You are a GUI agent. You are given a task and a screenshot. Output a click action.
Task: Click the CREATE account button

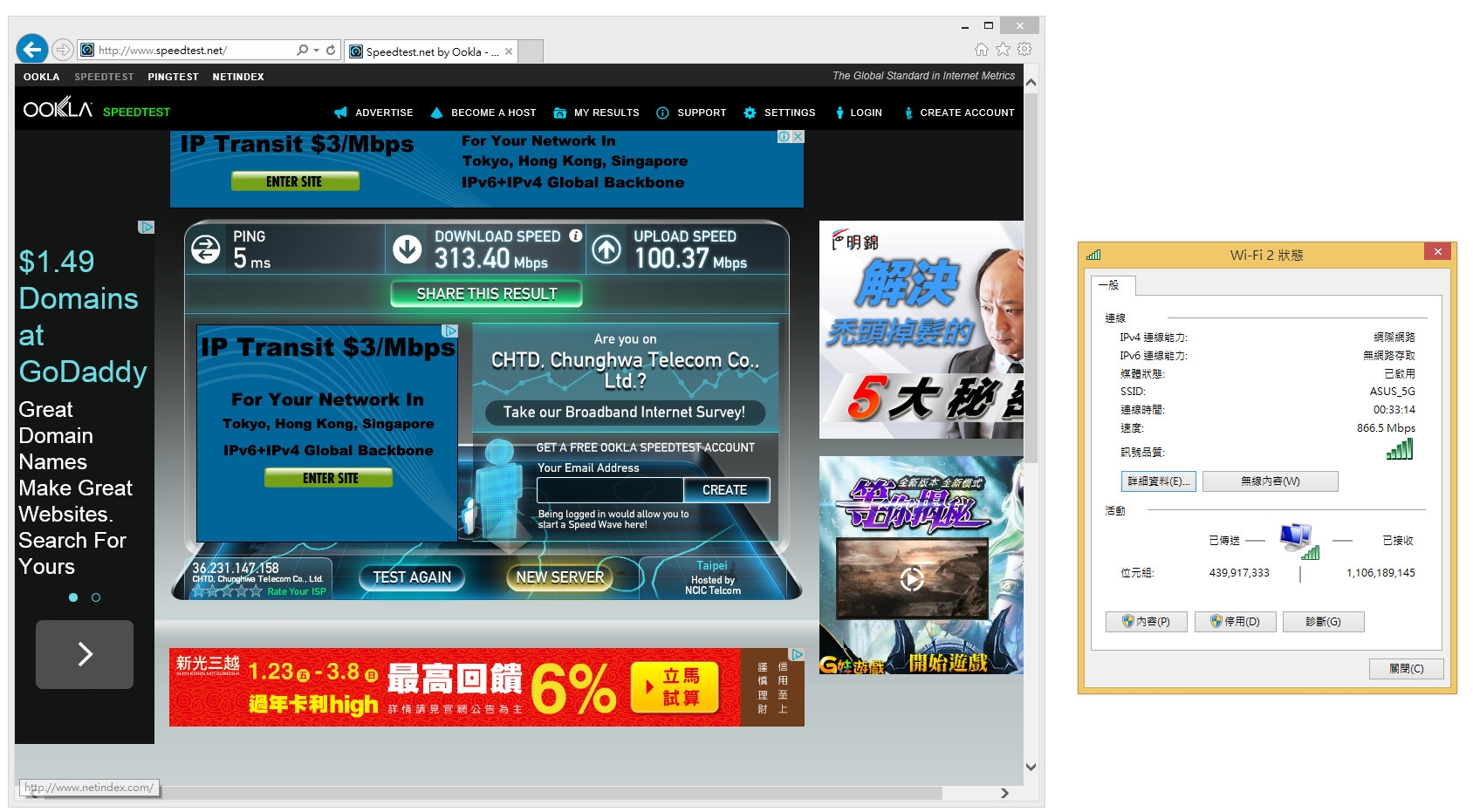click(725, 490)
